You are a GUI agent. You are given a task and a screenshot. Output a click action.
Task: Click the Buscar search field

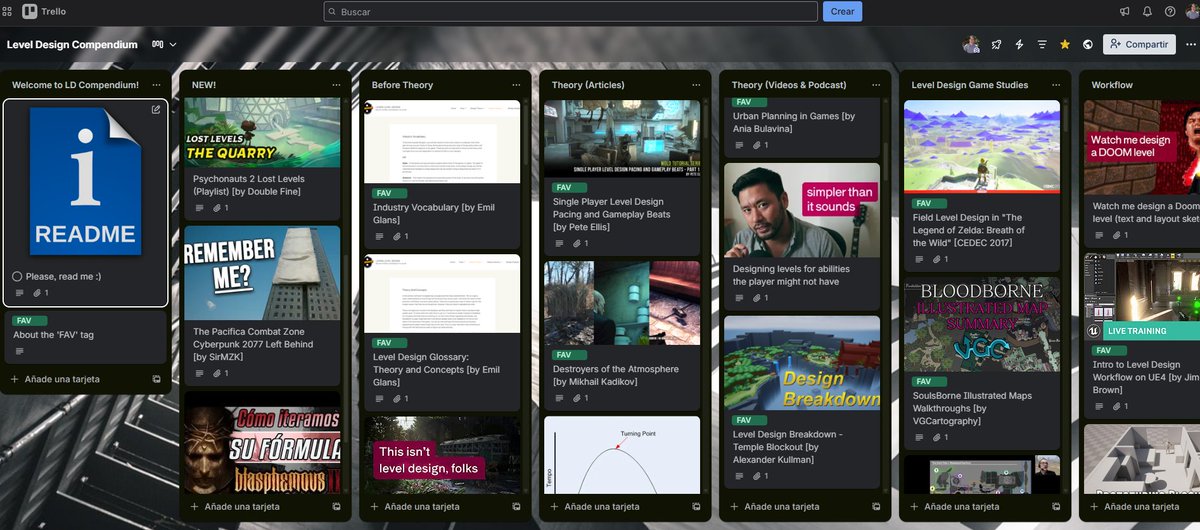pyautogui.click(x=570, y=12)
